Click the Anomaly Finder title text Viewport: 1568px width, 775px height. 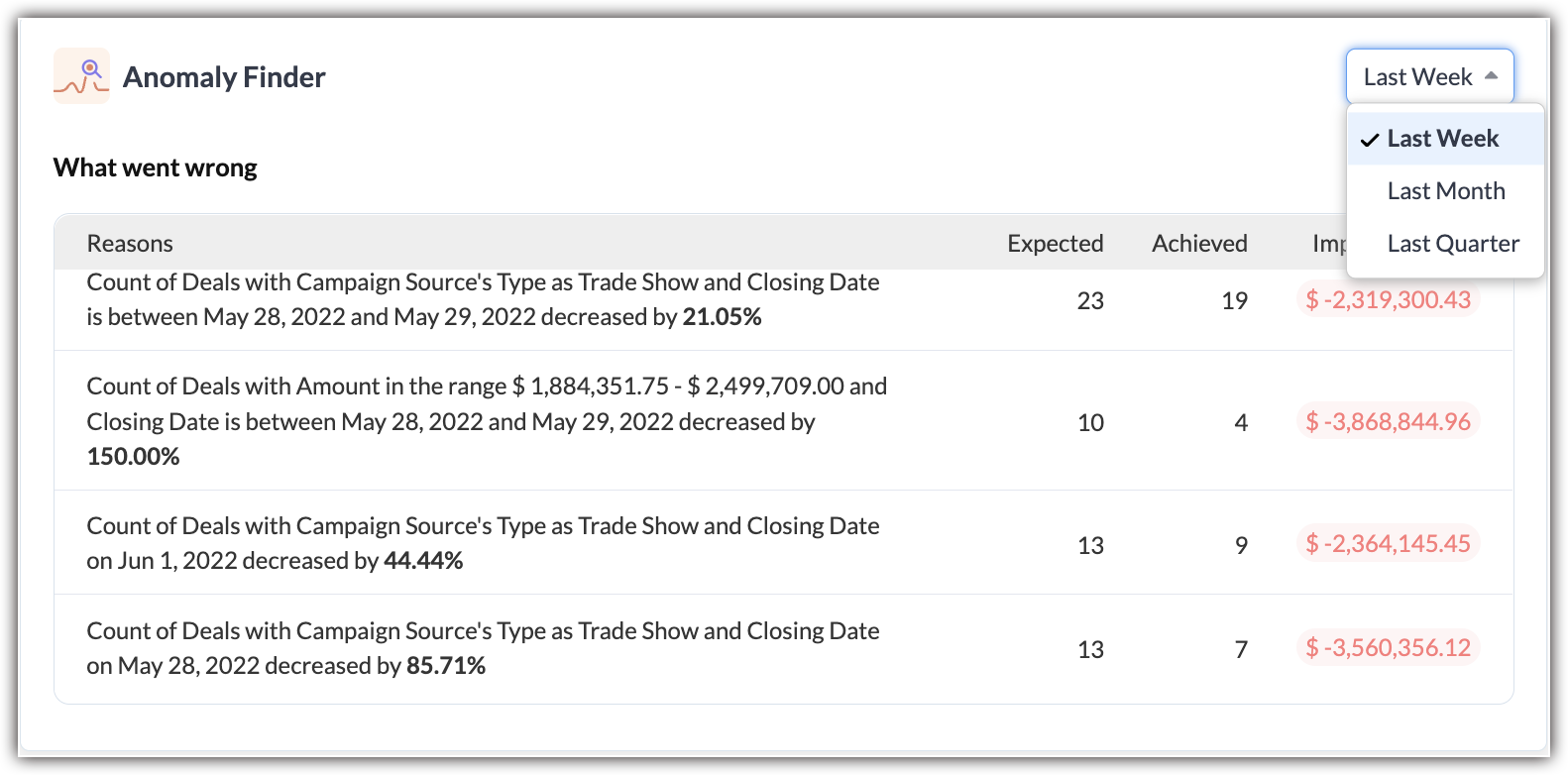tap(224, 77)
